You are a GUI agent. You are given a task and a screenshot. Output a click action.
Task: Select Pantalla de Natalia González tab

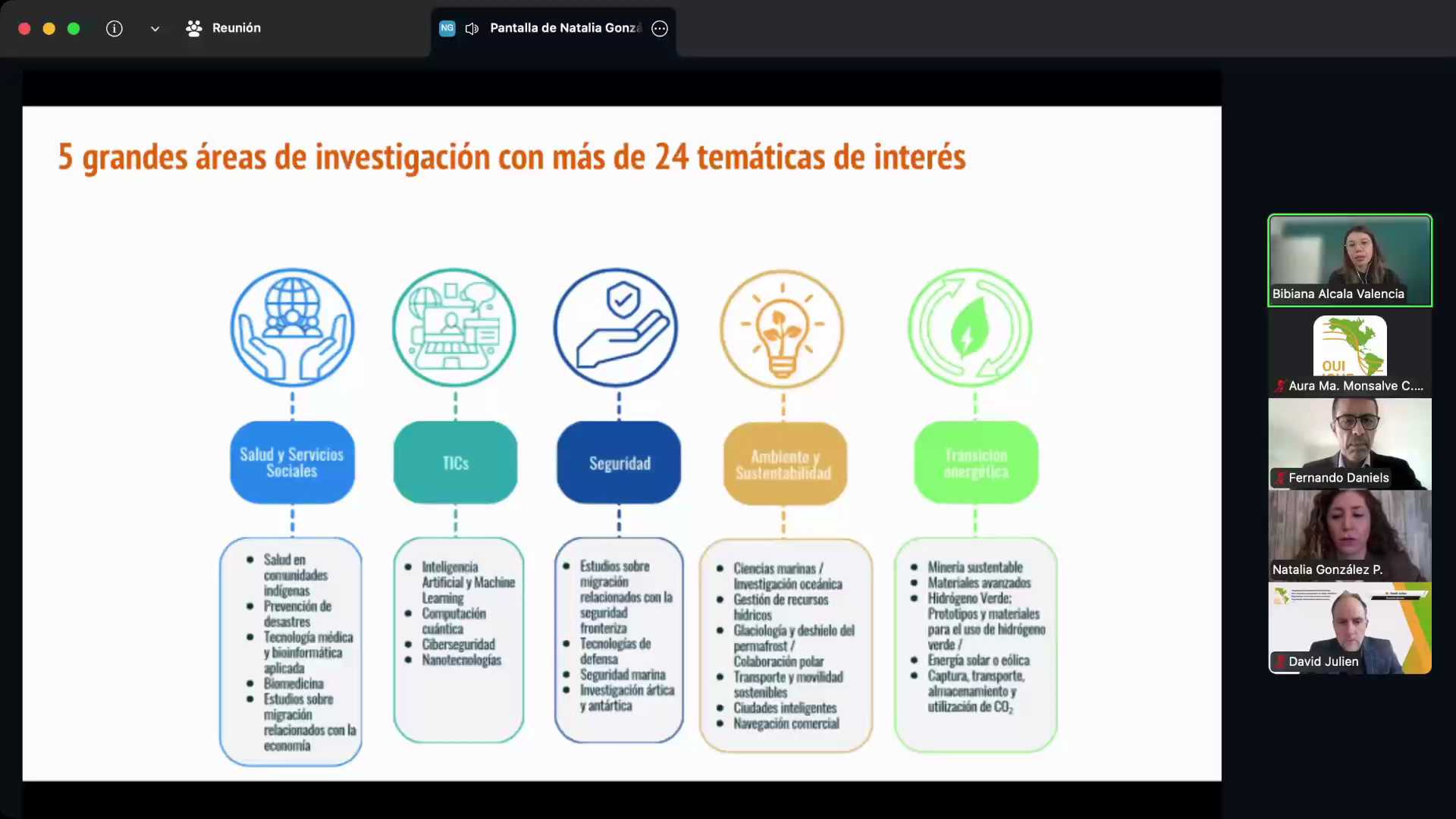(565, 28)
